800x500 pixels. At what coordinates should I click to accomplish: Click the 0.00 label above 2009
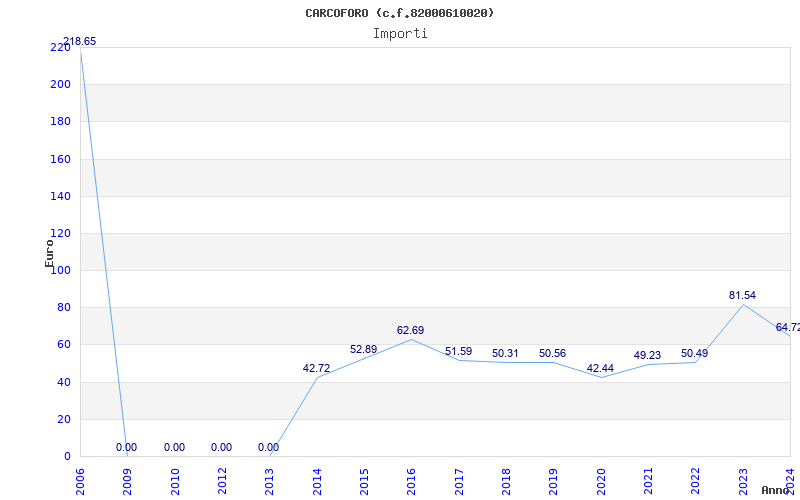(x=126, y=447)
